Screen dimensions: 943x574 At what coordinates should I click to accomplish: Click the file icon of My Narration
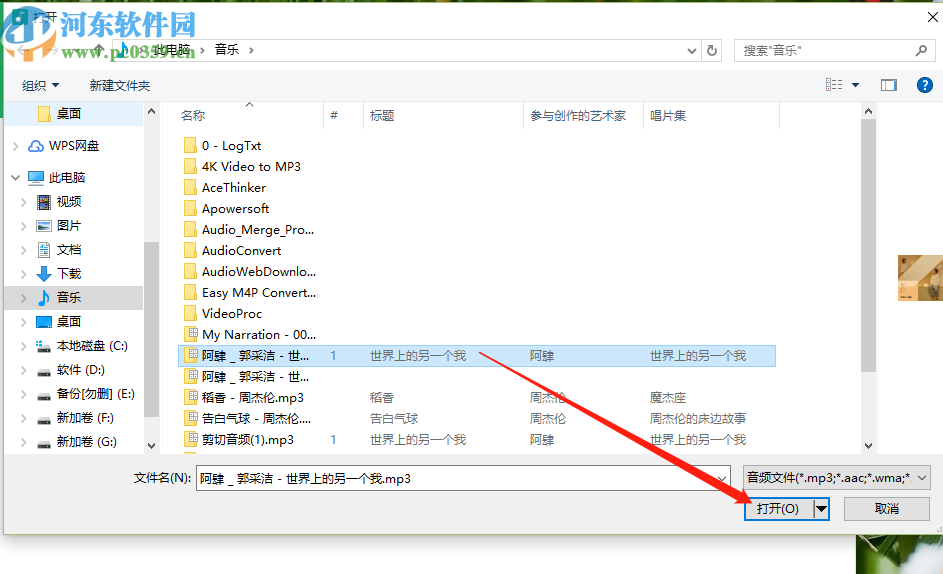pyautogui.click(x=191, y=334)
